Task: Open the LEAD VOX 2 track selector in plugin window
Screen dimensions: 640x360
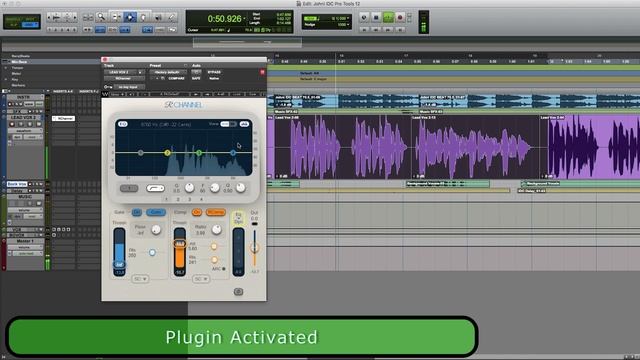Action: tap(124, 72)
